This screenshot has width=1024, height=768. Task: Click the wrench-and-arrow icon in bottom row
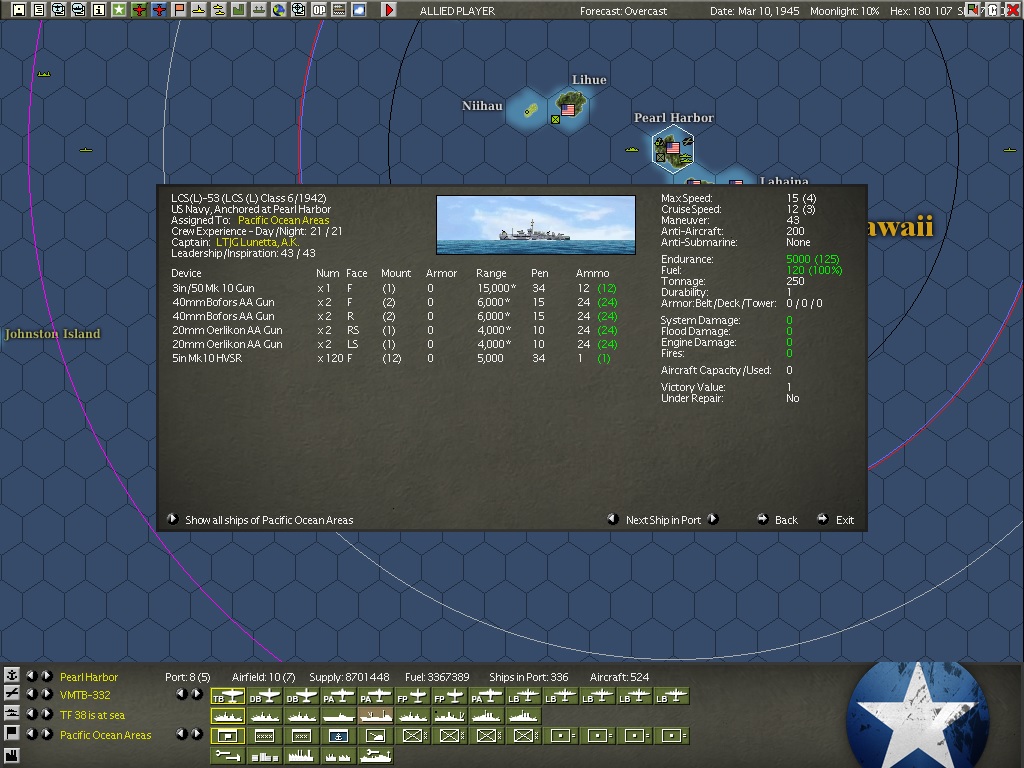(x=227, y=756)
